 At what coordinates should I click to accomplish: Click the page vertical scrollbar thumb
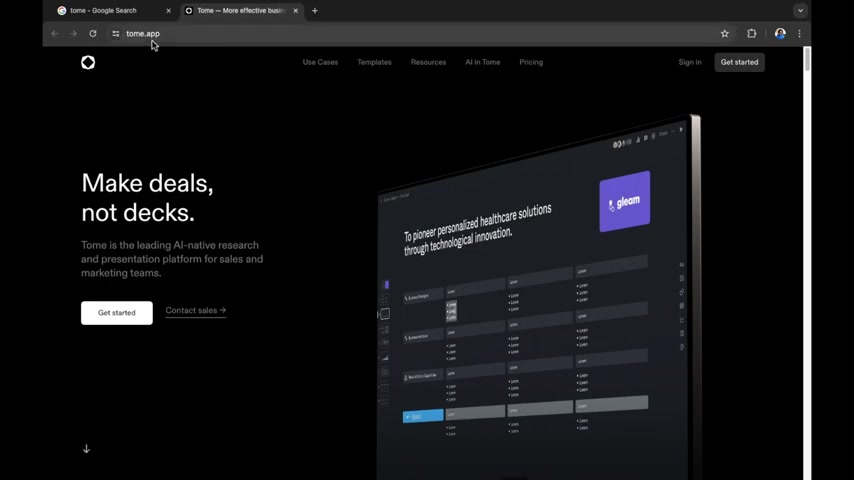[807, 59]
